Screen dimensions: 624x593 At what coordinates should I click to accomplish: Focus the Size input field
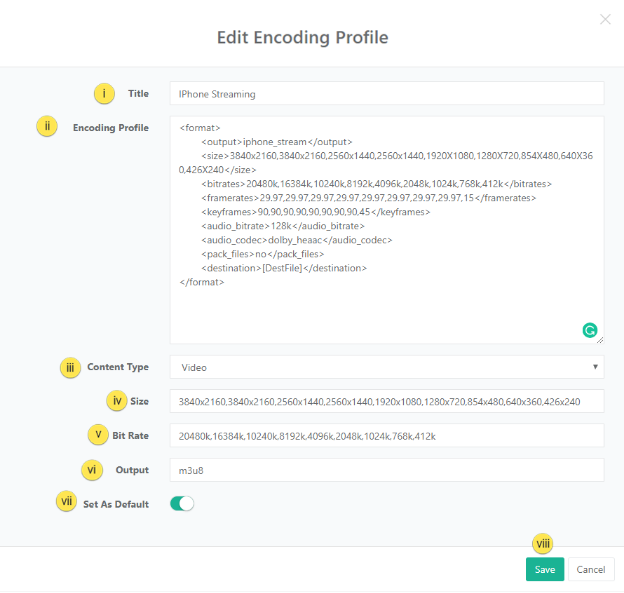click(x=386, y=402)
